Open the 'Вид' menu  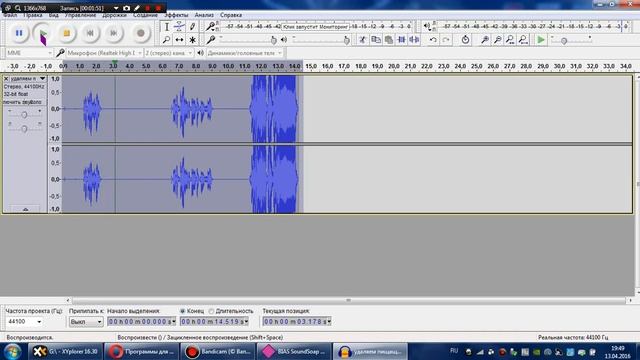[x=53, y=15]
